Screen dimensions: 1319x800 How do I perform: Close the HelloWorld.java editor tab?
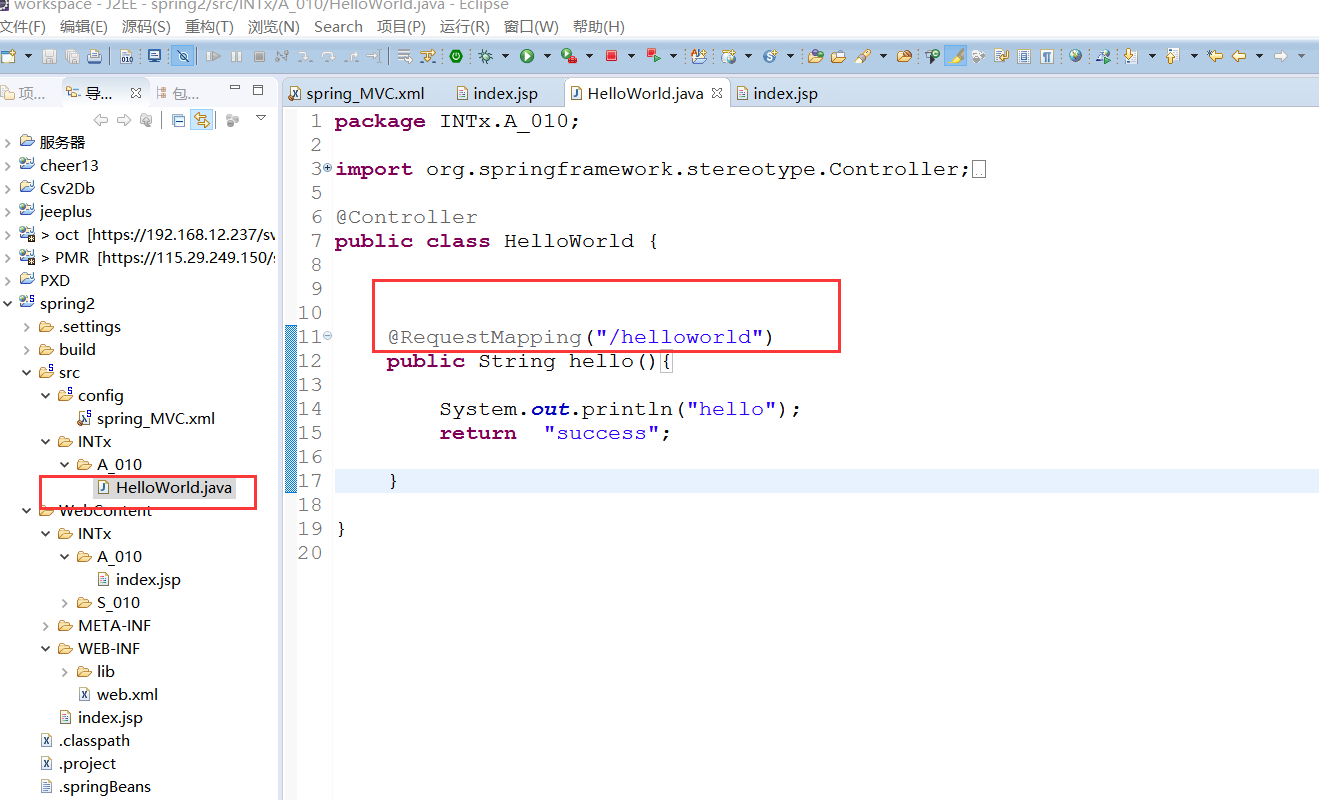[x=716, y=93]
